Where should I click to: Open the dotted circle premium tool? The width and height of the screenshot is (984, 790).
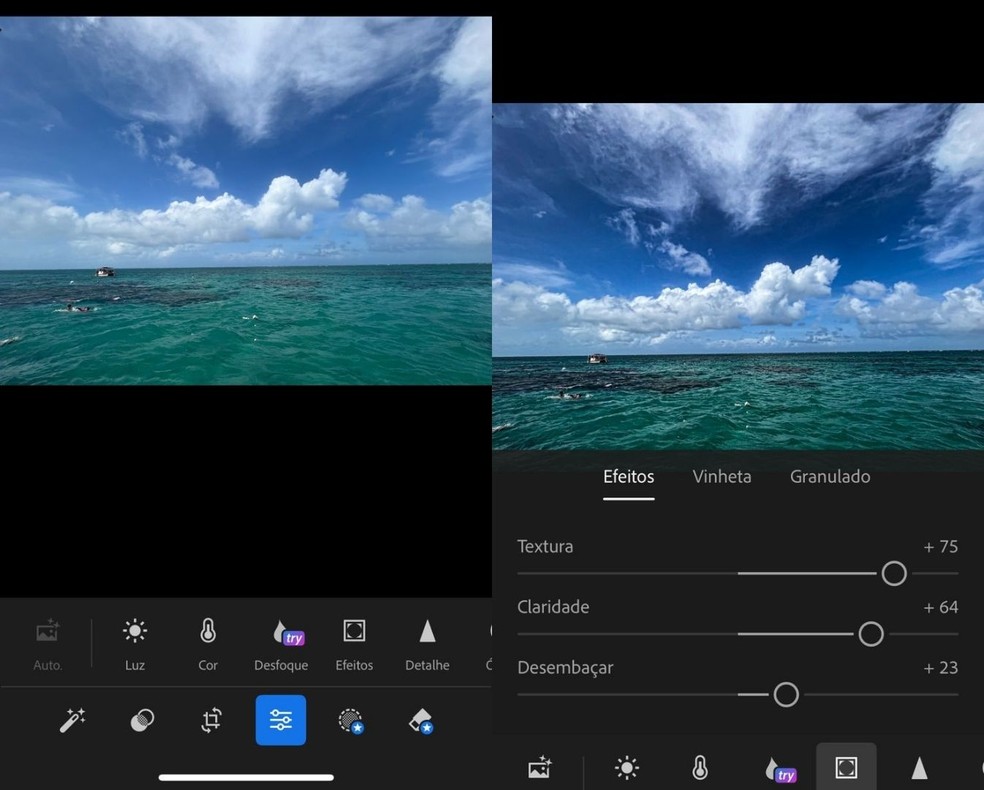pyautogui.click(x=351, y=720)
